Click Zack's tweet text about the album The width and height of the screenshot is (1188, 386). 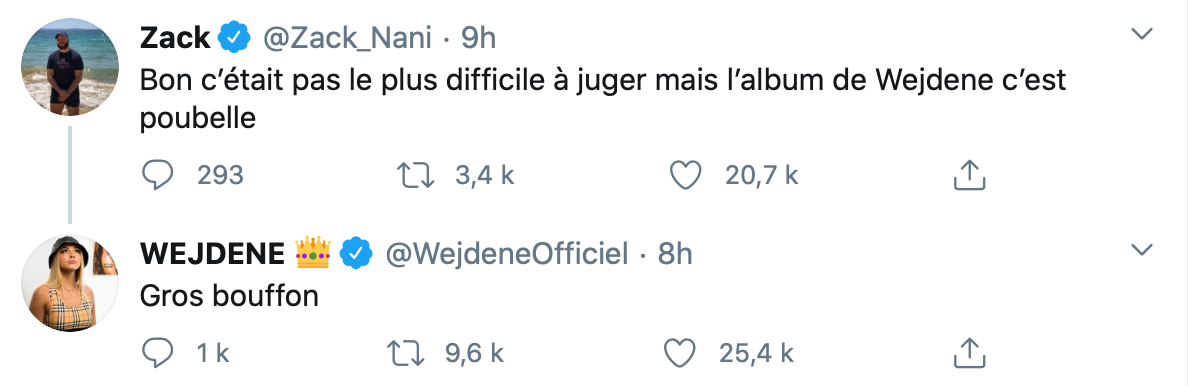point(603,99)
